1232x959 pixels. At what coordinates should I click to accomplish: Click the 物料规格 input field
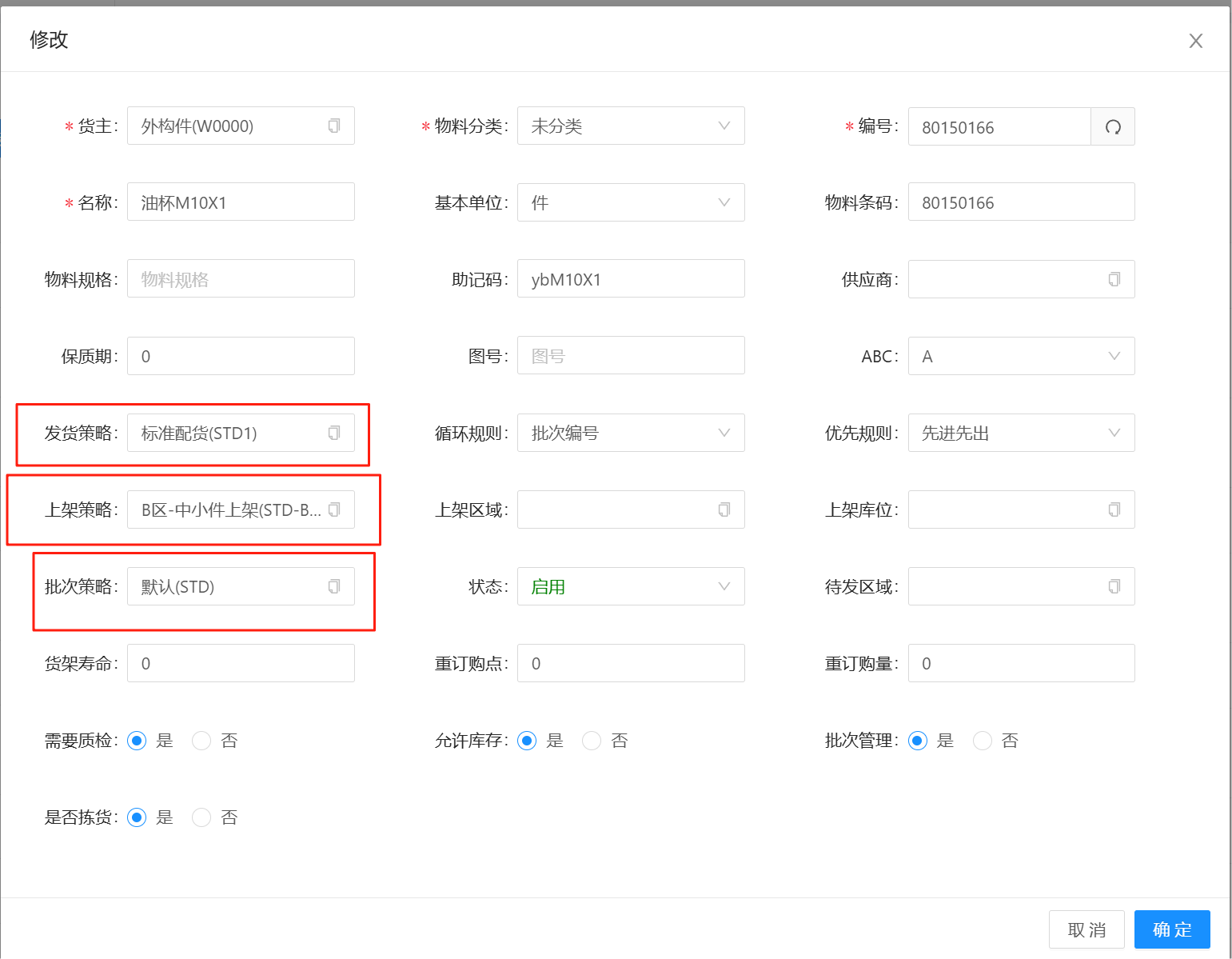click(x=241, y=279)
